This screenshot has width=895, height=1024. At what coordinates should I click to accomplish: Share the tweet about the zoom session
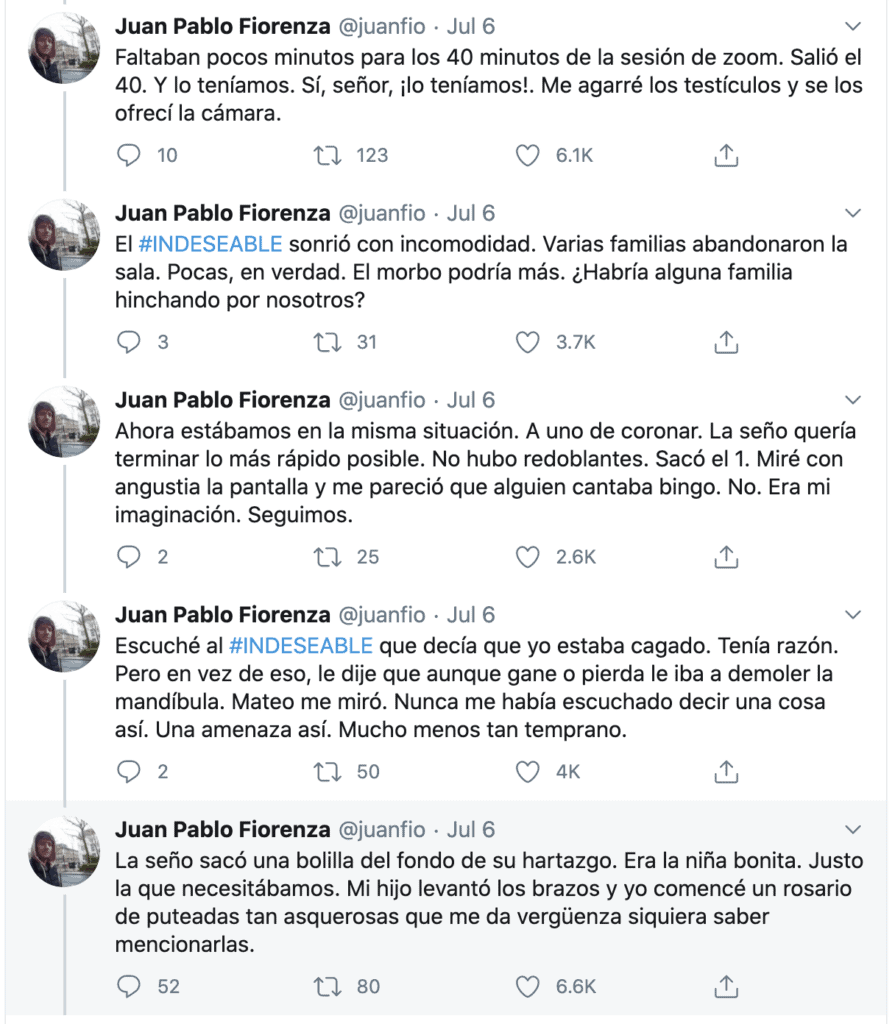726,155
